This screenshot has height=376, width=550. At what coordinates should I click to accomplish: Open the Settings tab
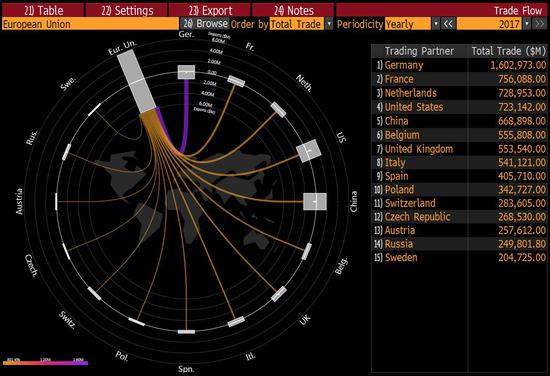click(127, 10)
